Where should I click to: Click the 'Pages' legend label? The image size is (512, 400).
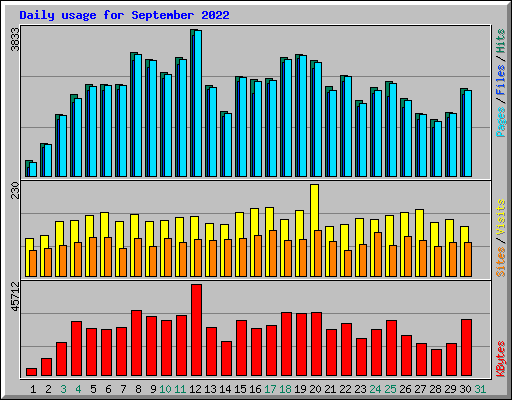pos(500,122)
